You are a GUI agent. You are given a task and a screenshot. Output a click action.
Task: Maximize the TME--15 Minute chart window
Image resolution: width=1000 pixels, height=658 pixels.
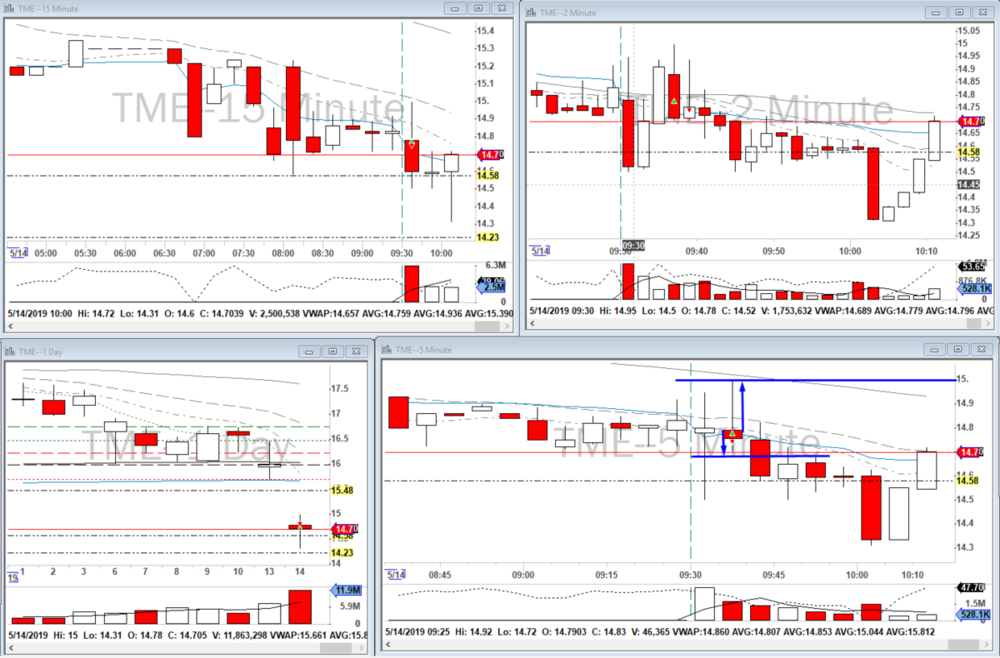pos(478,8)
